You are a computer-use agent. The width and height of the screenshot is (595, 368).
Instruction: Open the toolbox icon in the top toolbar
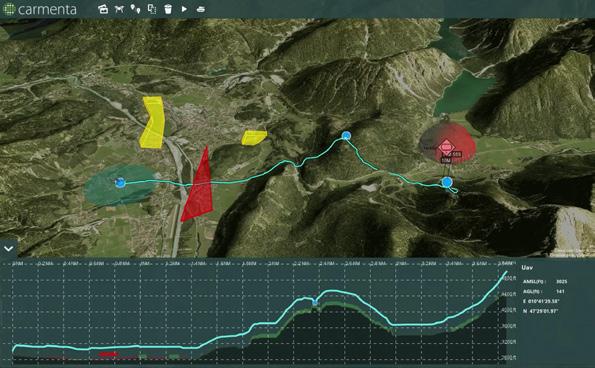[x=103, y=9]
